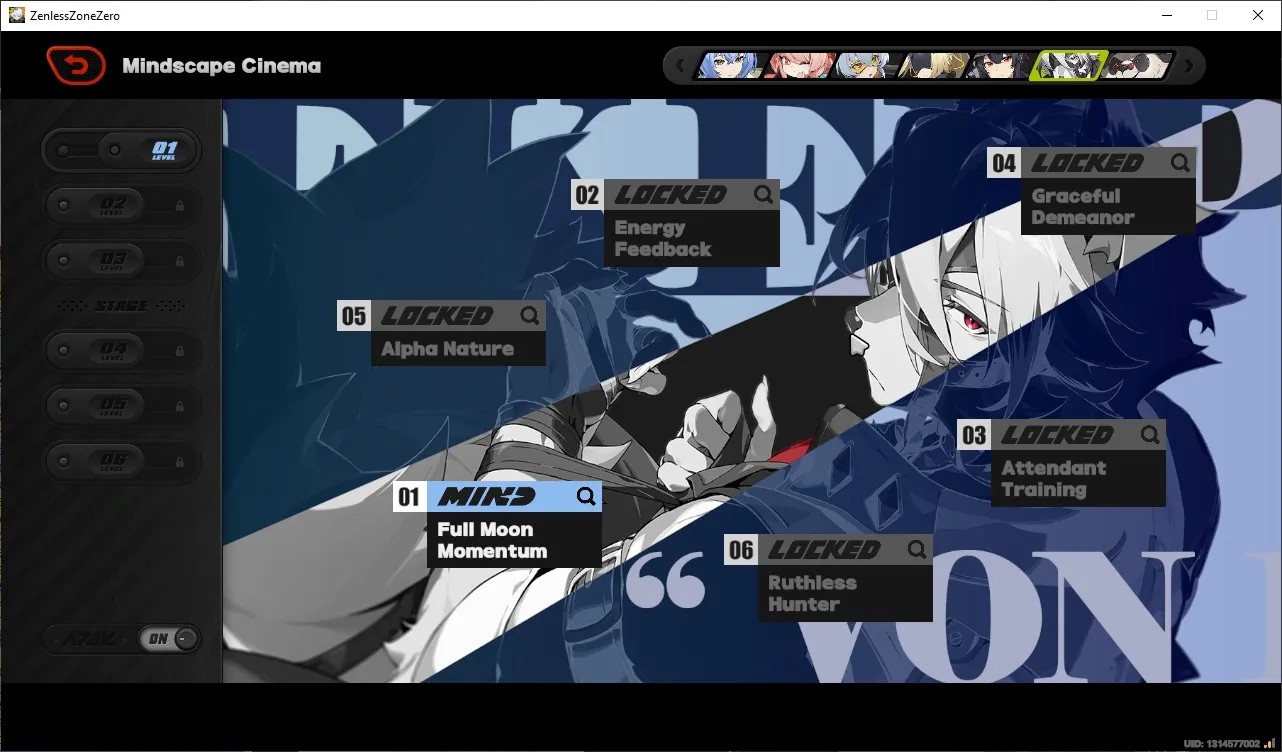This screenshot has height=752, width=1282.
Task: View Alpha Nature details via magnifier icon
Action: point(530,316)
